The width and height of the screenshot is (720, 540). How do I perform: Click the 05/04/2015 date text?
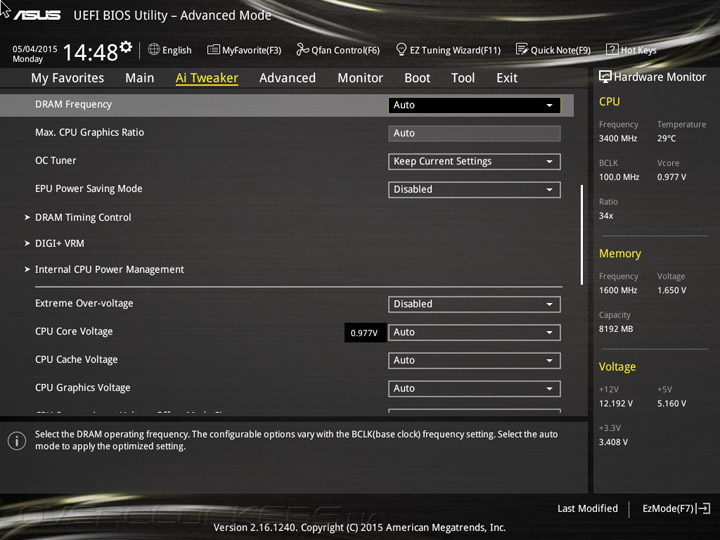click(35, 49)
